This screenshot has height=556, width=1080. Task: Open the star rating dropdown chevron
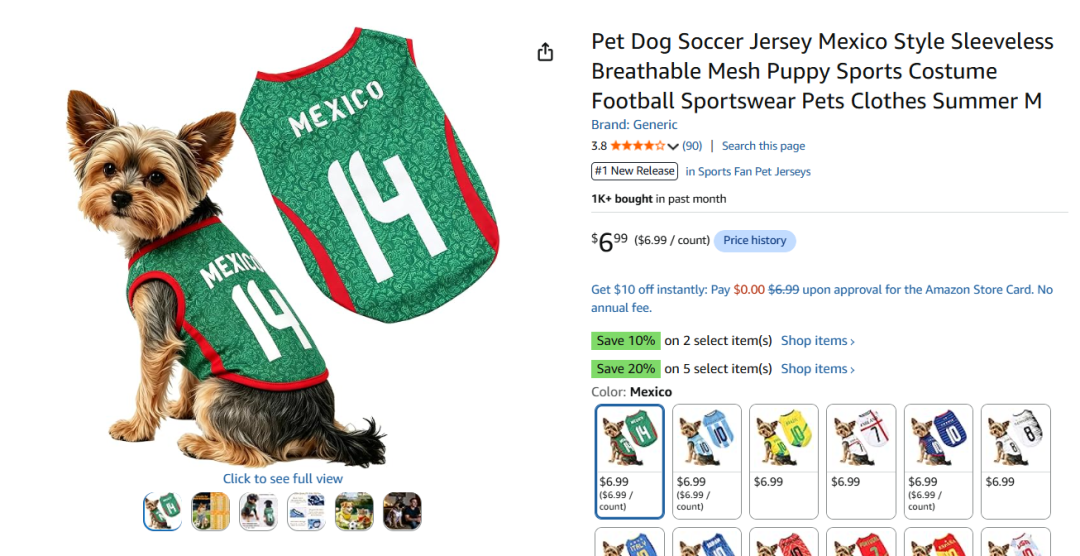(673, 146)
